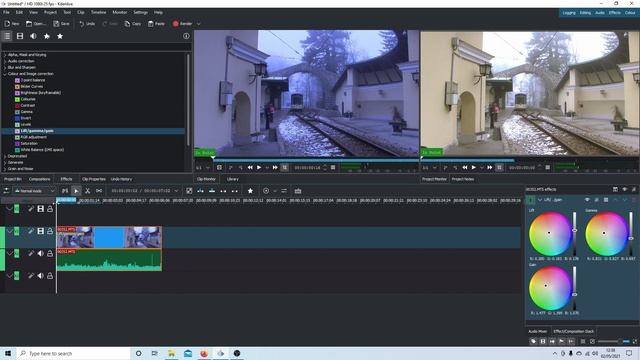Toggle all effects enabled eye in panel header
640x360 pixels.
(624, 189)
